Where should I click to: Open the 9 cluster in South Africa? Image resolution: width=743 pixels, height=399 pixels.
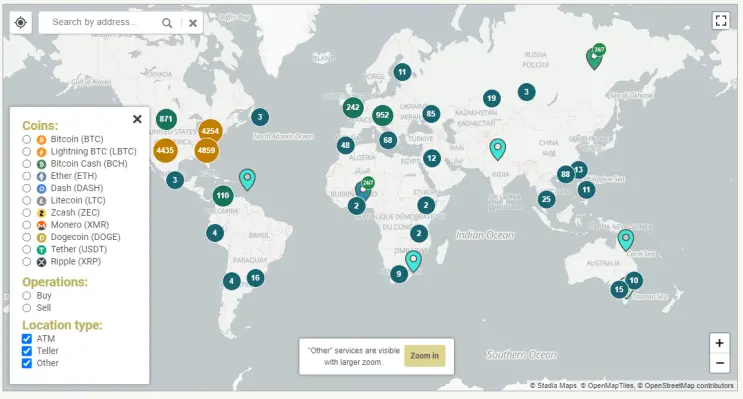(399, 274)
